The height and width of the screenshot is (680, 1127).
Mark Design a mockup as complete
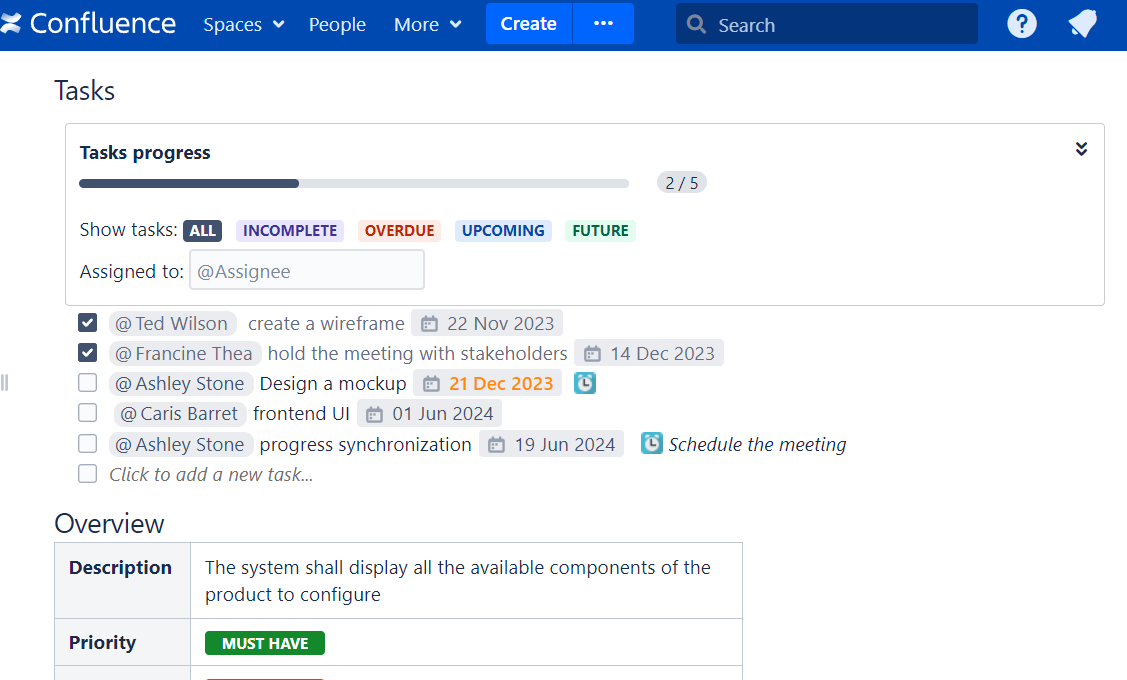point(87,382)
